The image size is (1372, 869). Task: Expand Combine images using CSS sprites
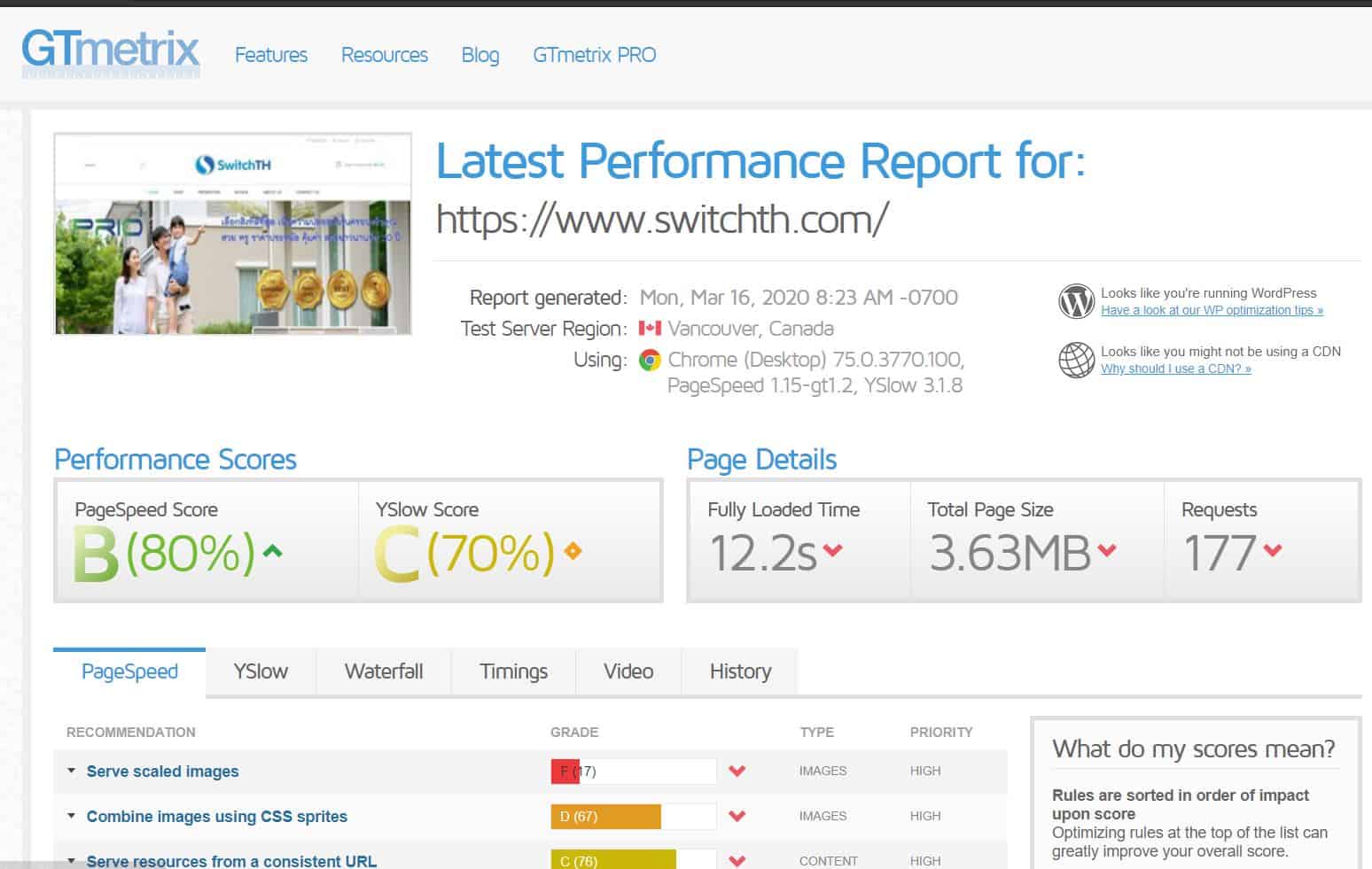[x=72, y=816]
